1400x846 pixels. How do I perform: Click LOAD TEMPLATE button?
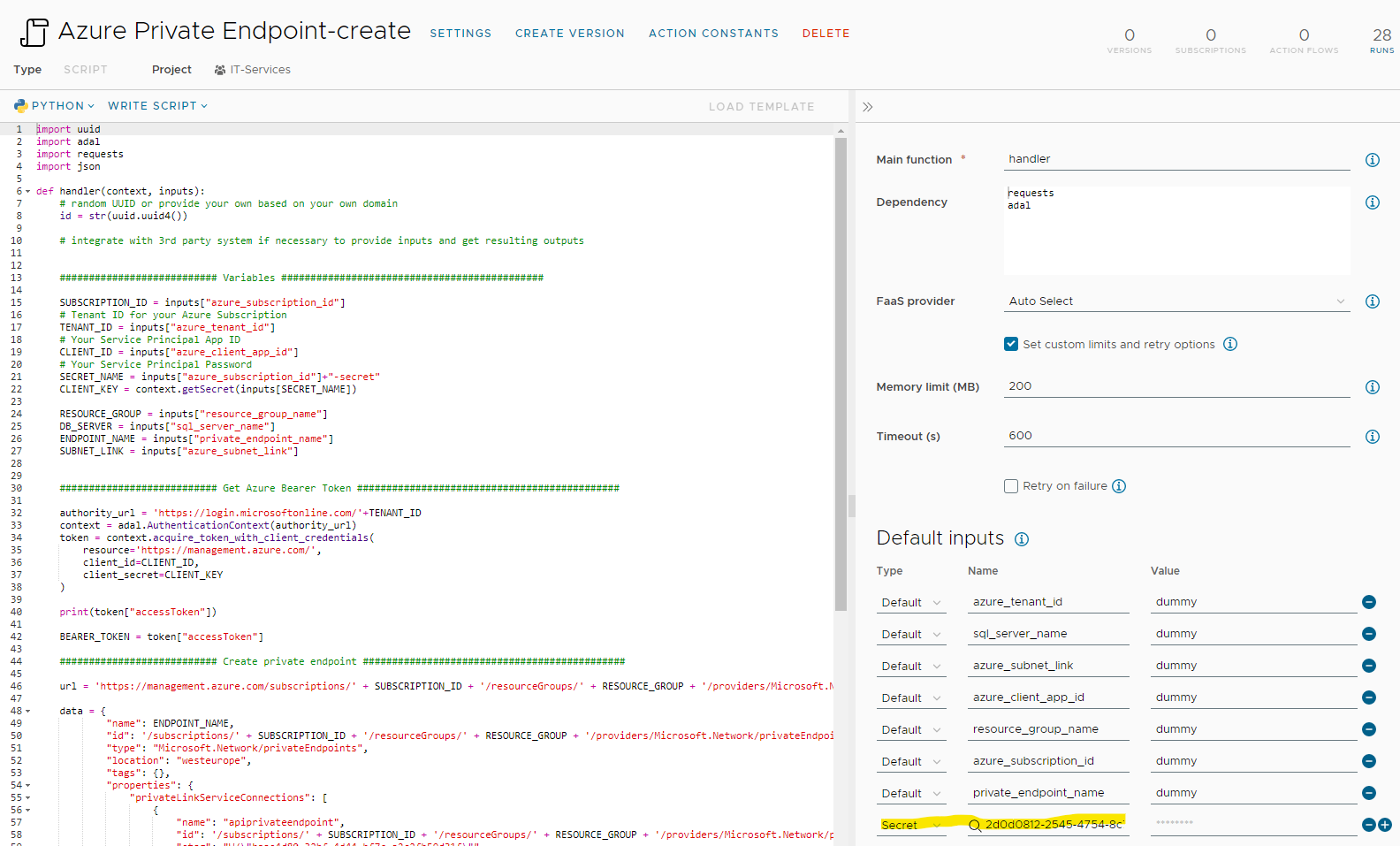pos(761,107)
